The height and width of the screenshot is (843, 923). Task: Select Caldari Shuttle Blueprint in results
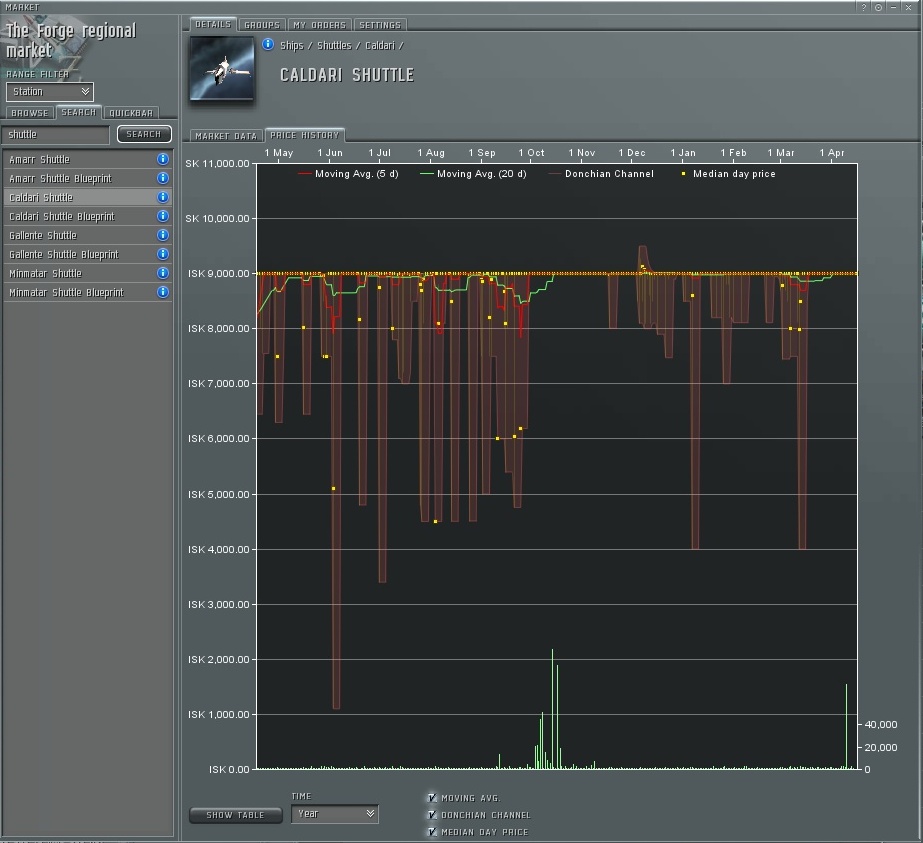(88, 216)
